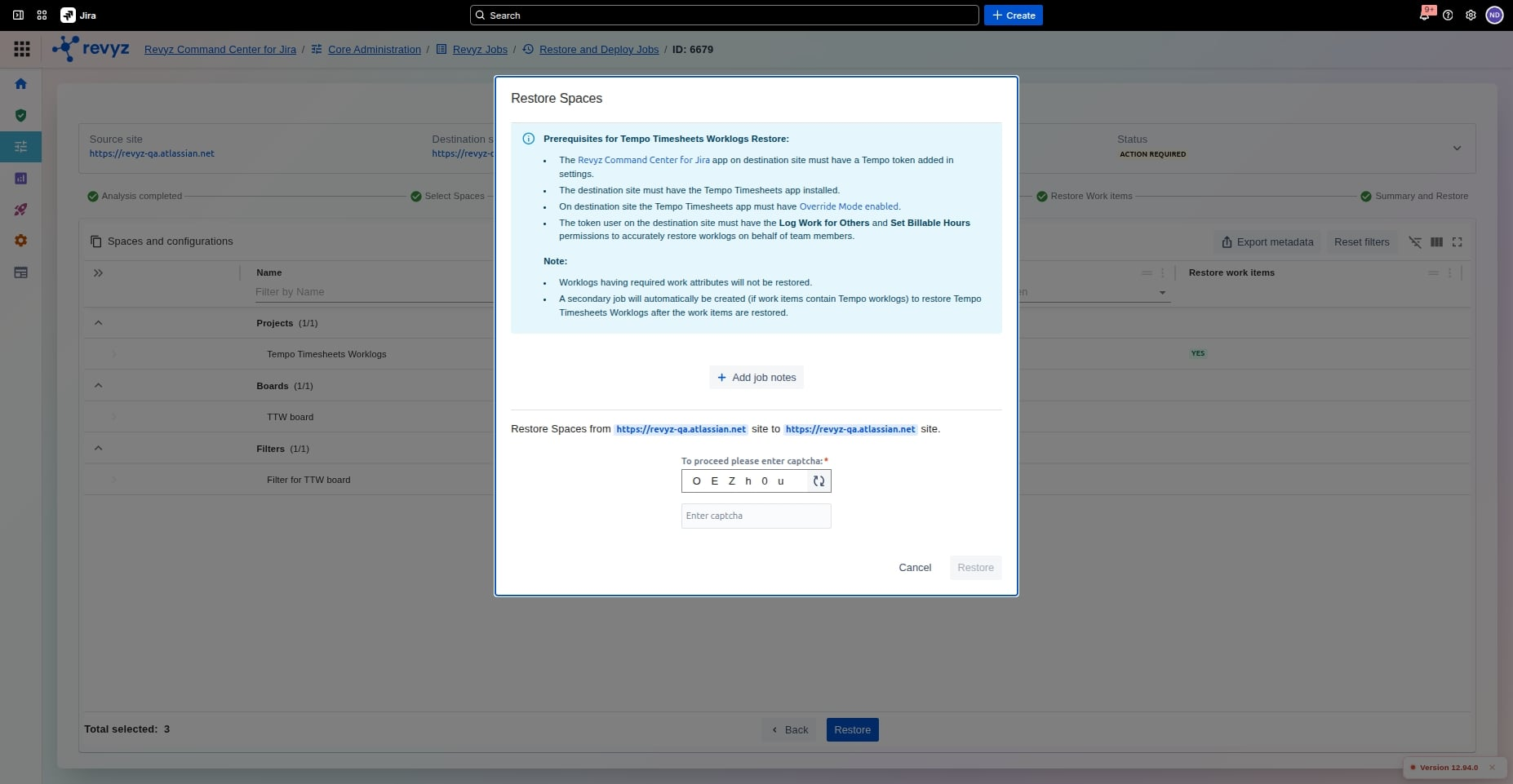Collapse the Filters group
Image resolution: width=1513 pixels, height=784 pixels.
[99, 449]
